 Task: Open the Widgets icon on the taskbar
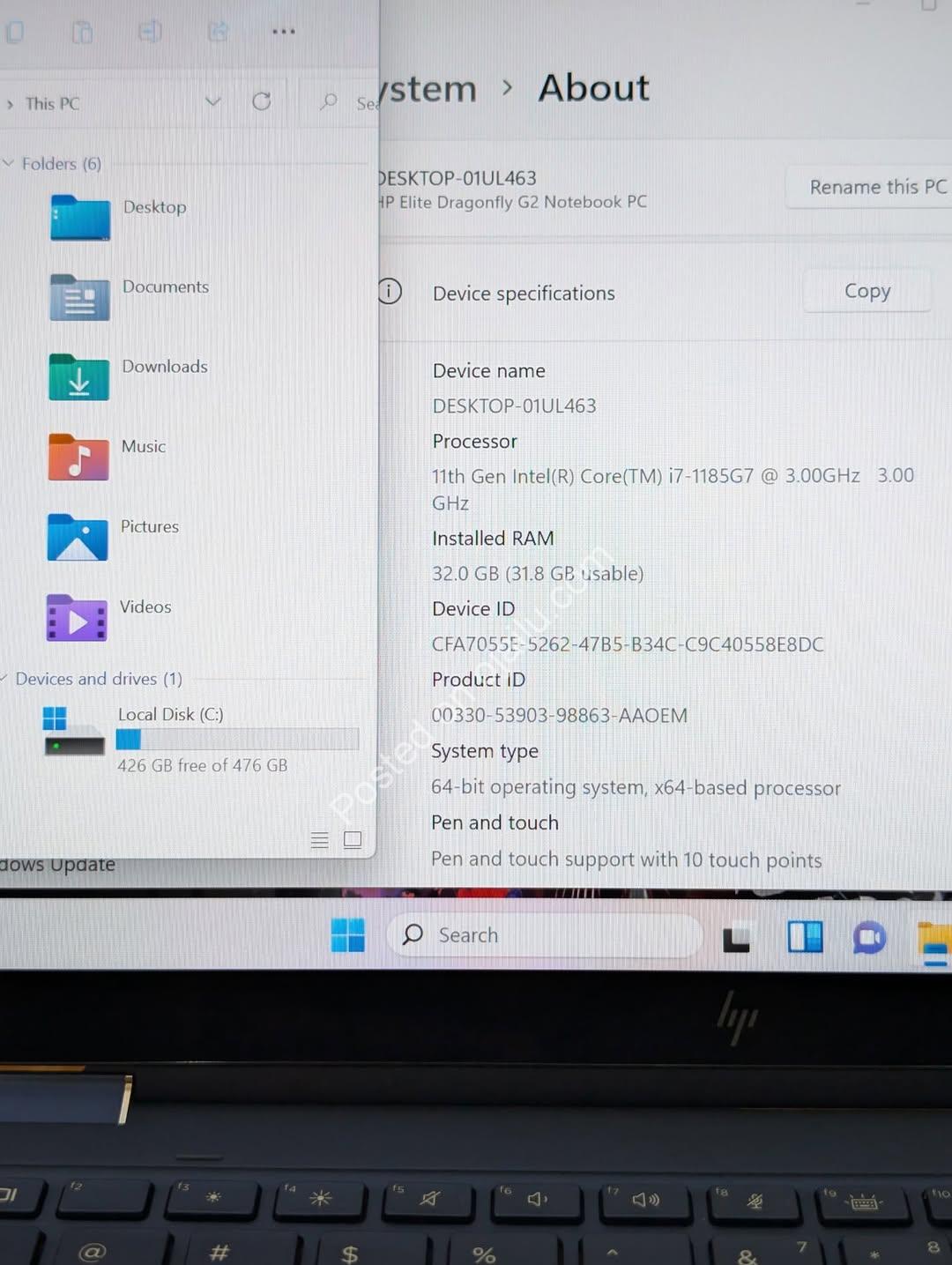pos(805,937)
